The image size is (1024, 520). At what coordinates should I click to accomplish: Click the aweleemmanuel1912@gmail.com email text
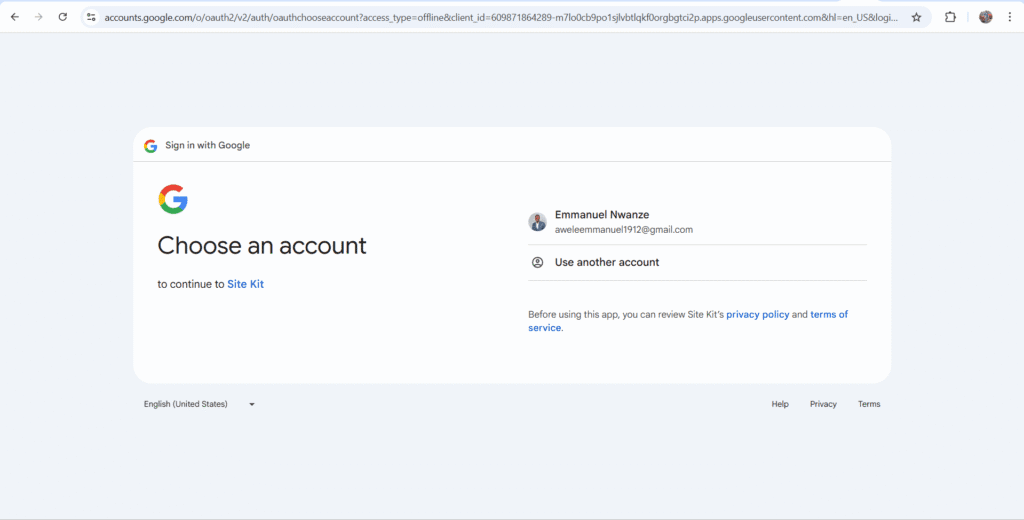[624, 230]
